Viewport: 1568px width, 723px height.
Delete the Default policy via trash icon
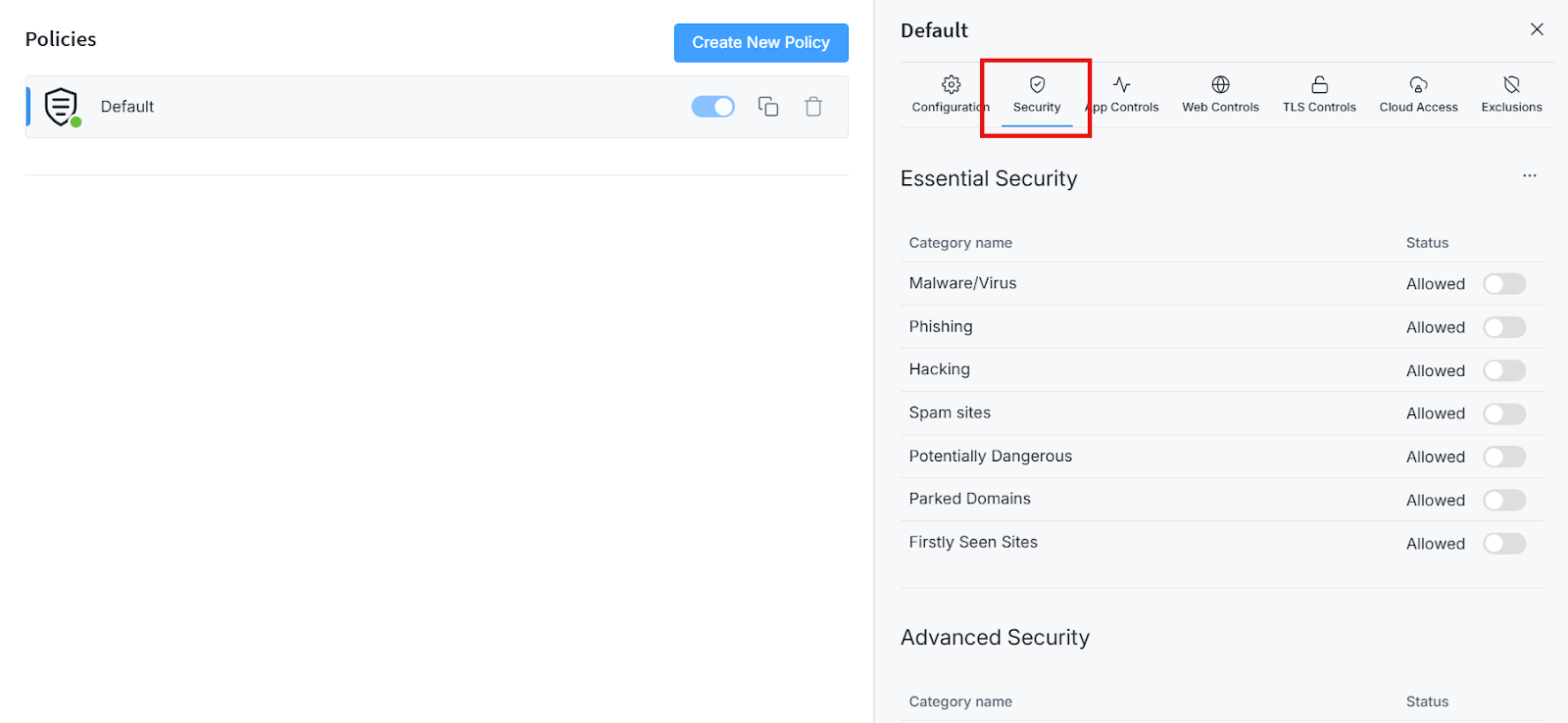[x=813, y=107]
